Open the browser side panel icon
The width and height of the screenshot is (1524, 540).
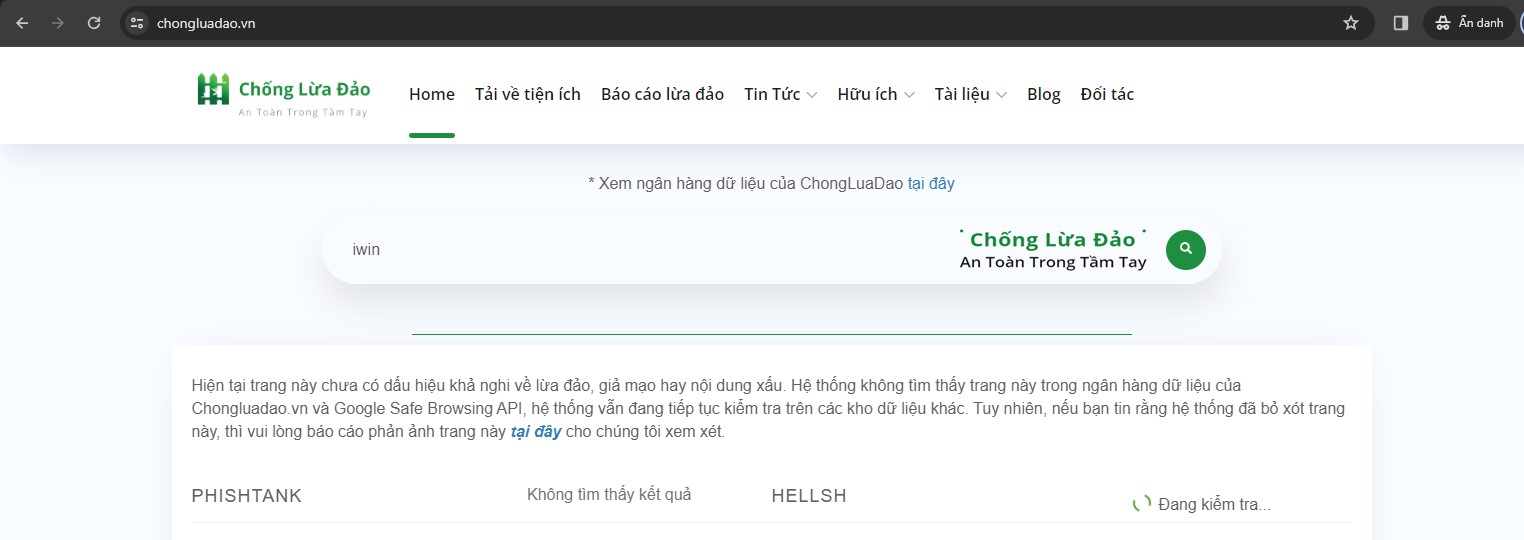tap(1401, 23)
